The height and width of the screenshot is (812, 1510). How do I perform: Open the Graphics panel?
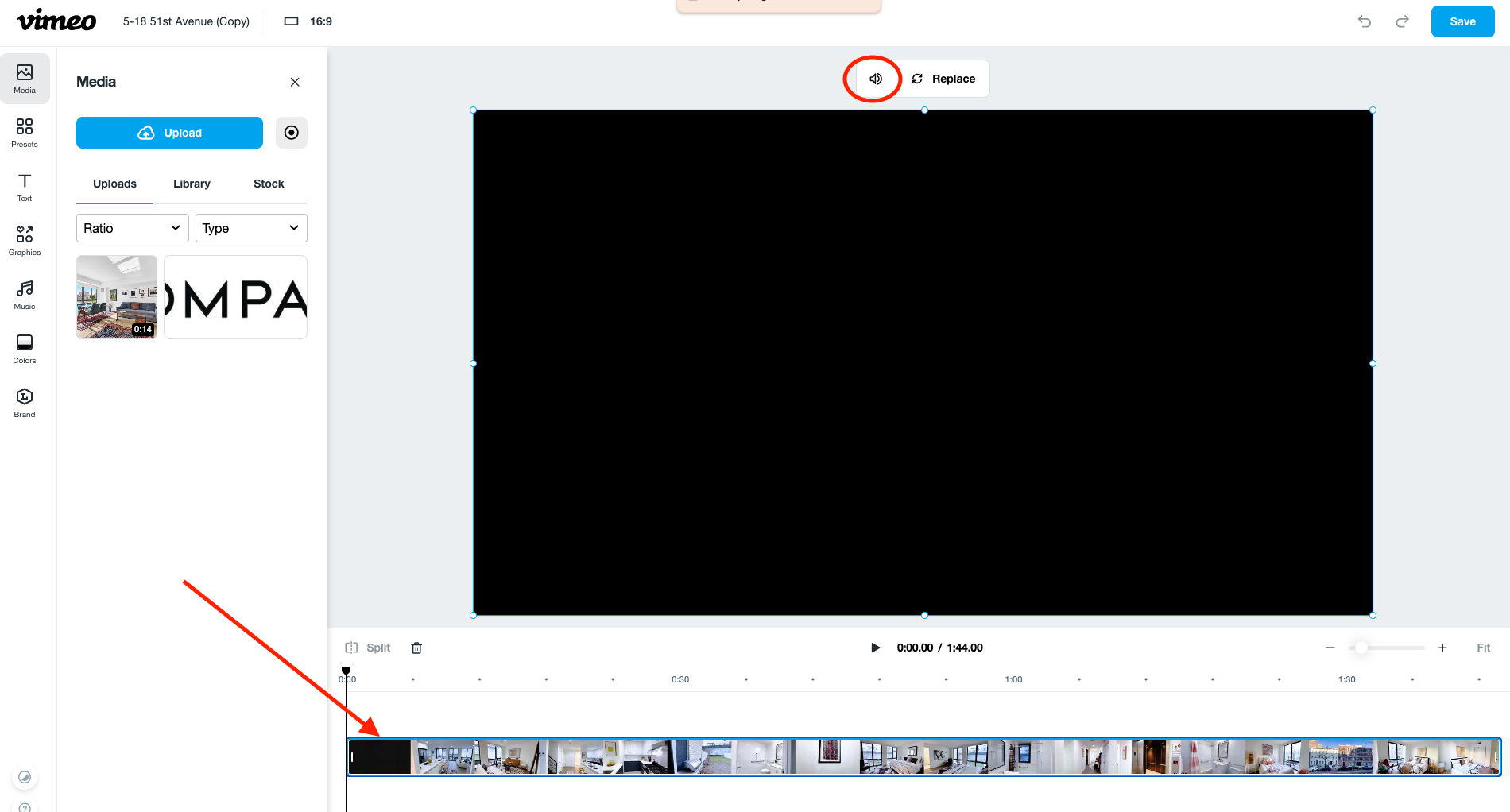click(25, 241)
